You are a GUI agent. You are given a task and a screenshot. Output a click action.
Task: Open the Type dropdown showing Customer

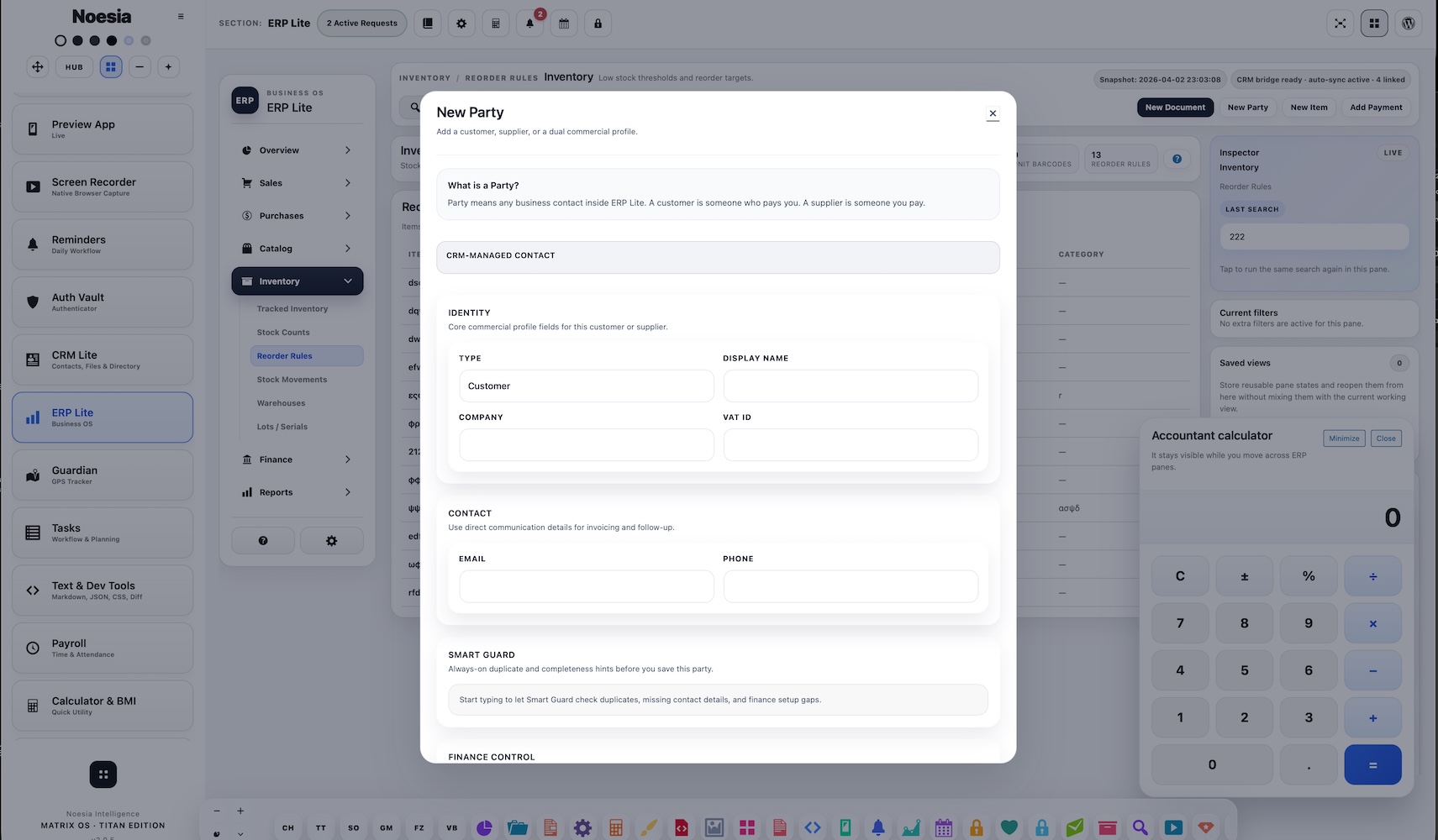click(587, 386)
